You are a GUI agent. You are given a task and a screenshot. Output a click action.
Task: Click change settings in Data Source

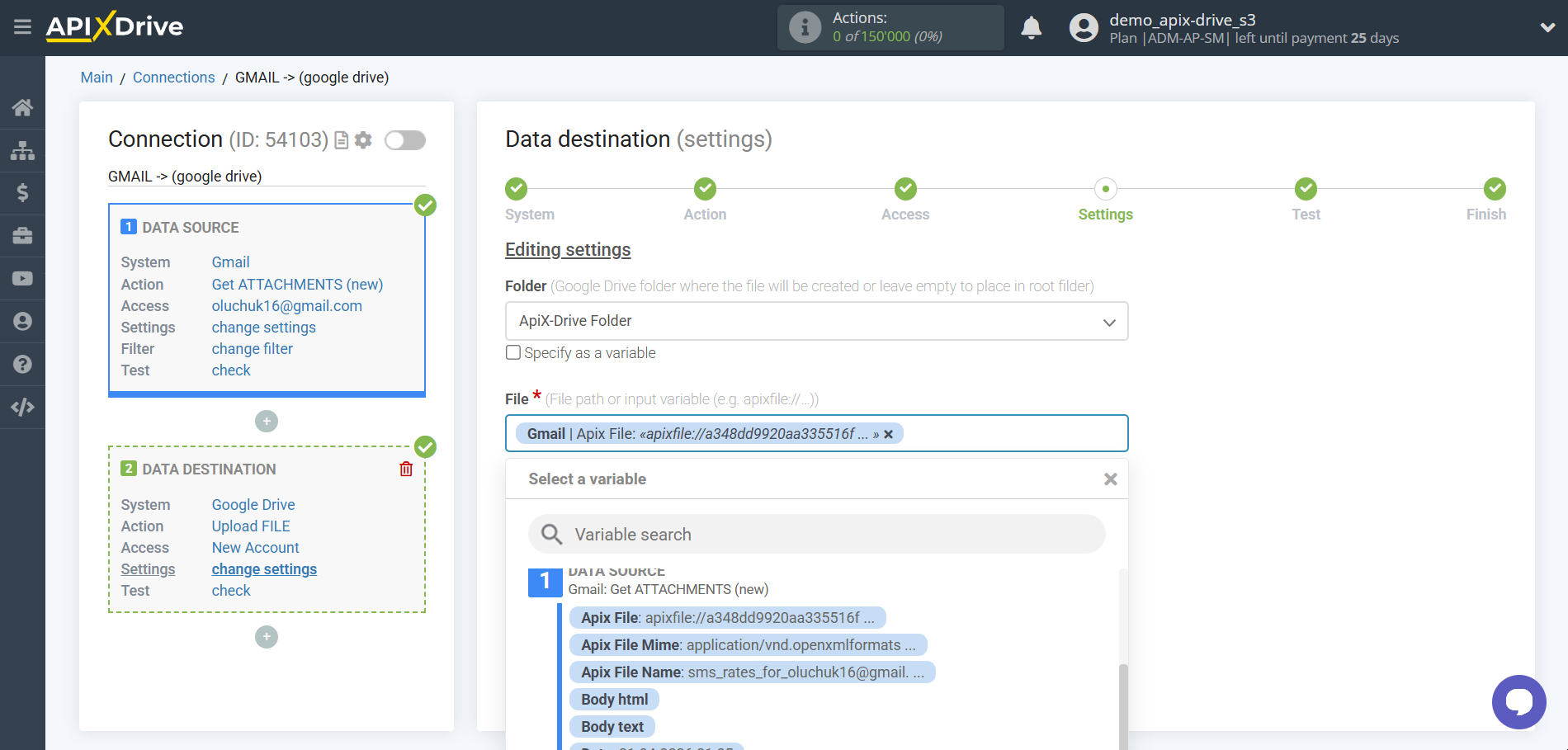(x=263, y=328)
